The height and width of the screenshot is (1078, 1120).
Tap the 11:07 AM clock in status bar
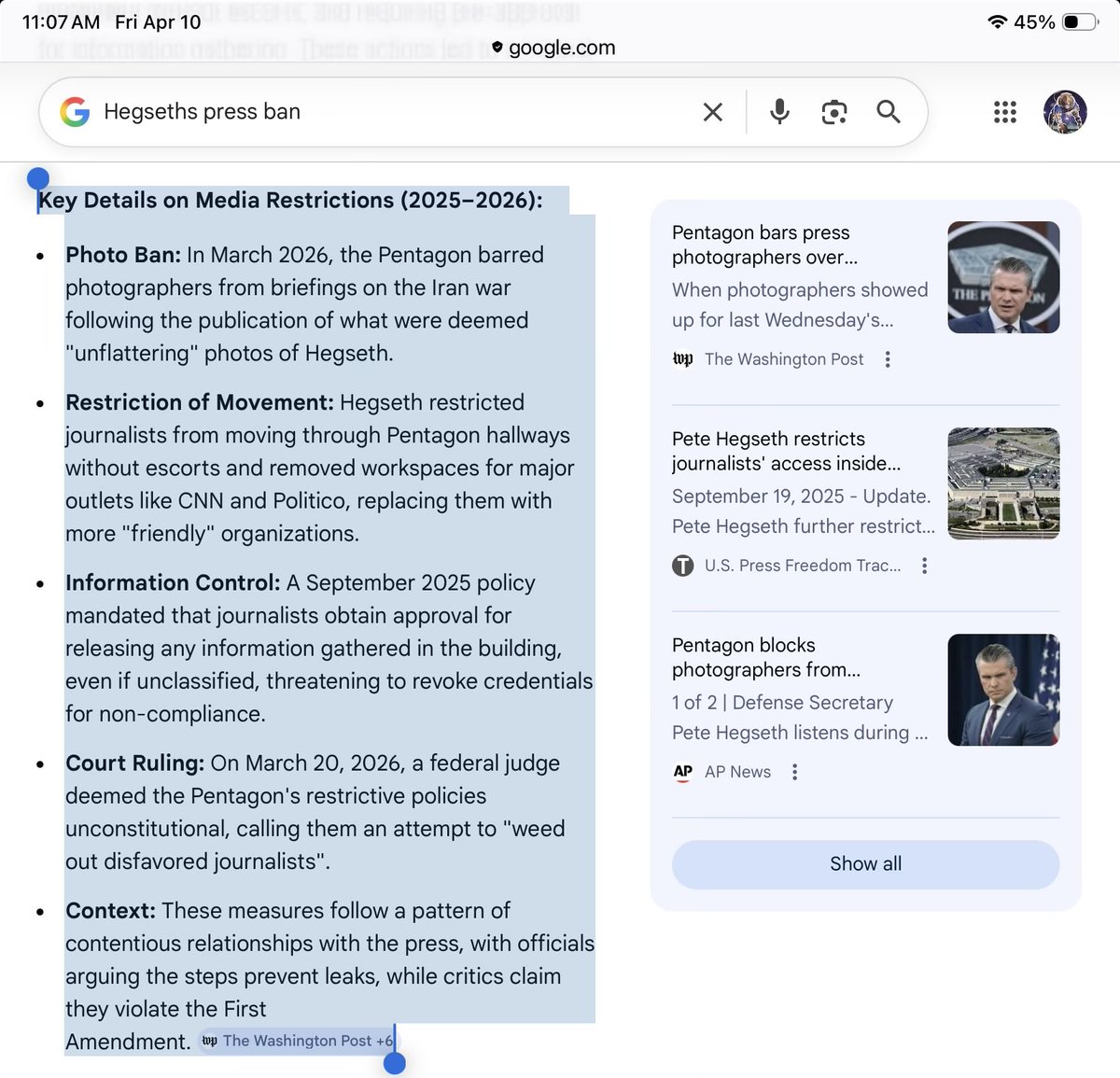[x=61, y=22]
